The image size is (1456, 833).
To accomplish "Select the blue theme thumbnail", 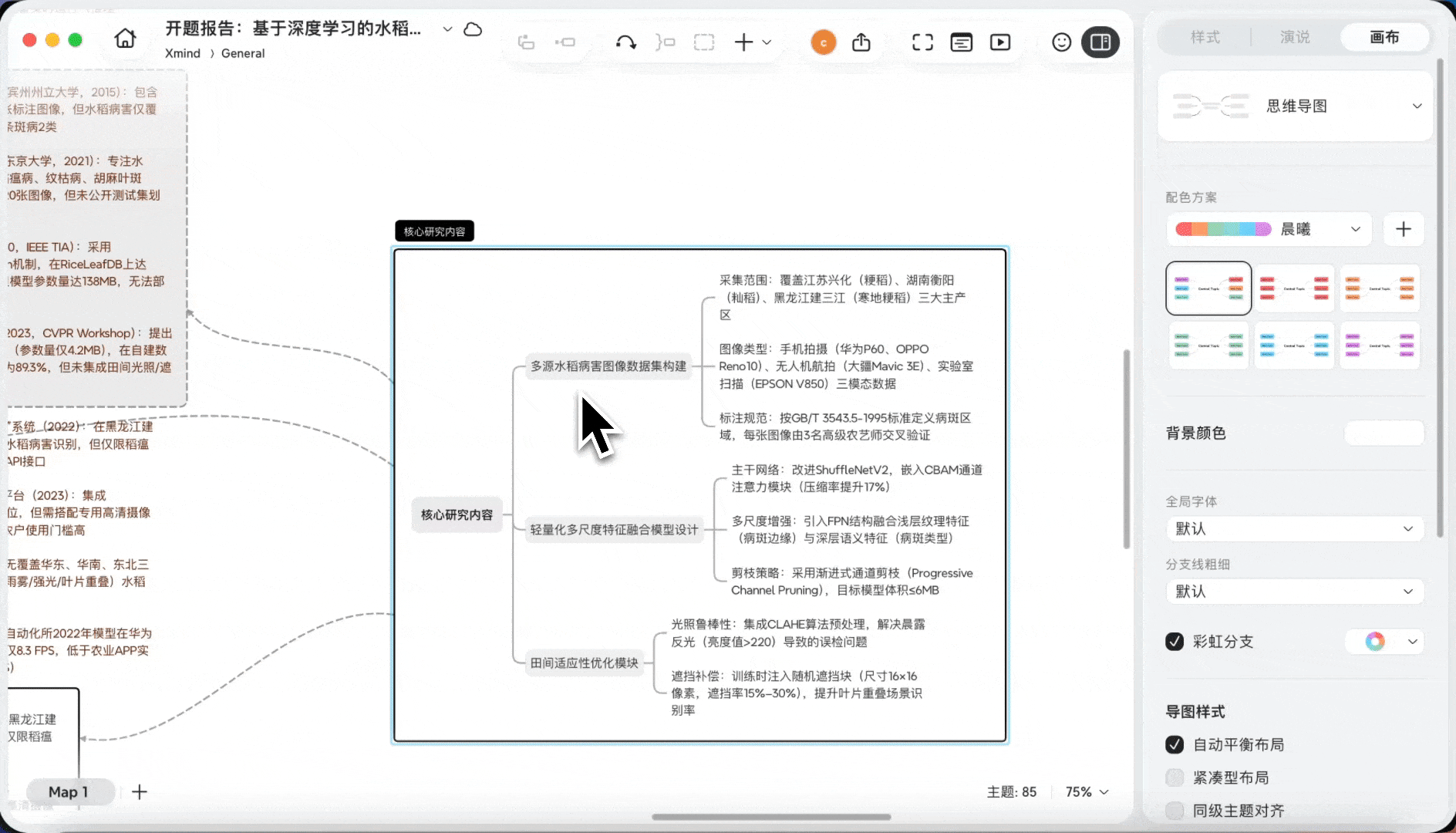I will pyautogui.click(x=1294, y=346).
